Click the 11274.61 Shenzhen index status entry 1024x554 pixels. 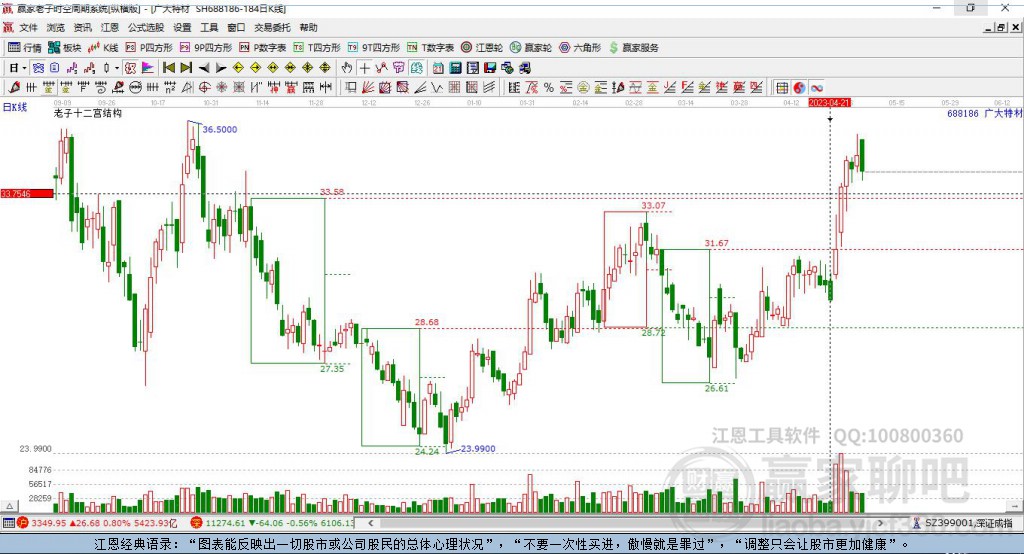coord(272,523)
